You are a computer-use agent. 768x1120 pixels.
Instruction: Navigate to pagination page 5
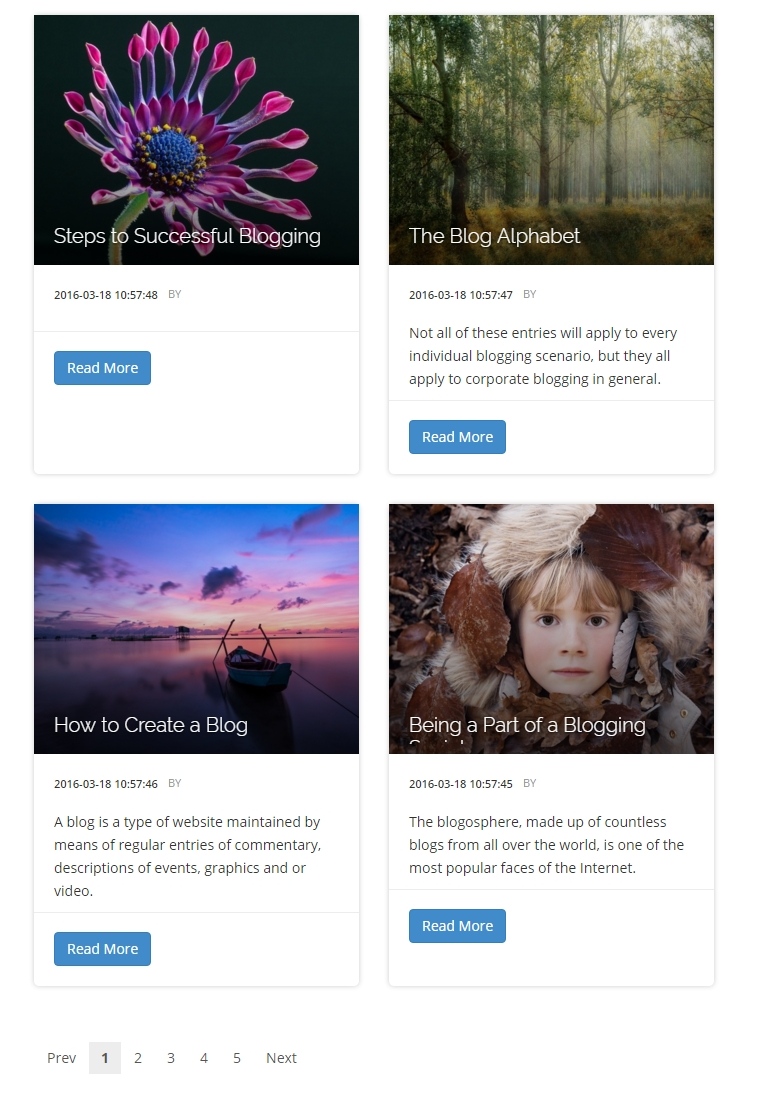[x=236, y=1058]
